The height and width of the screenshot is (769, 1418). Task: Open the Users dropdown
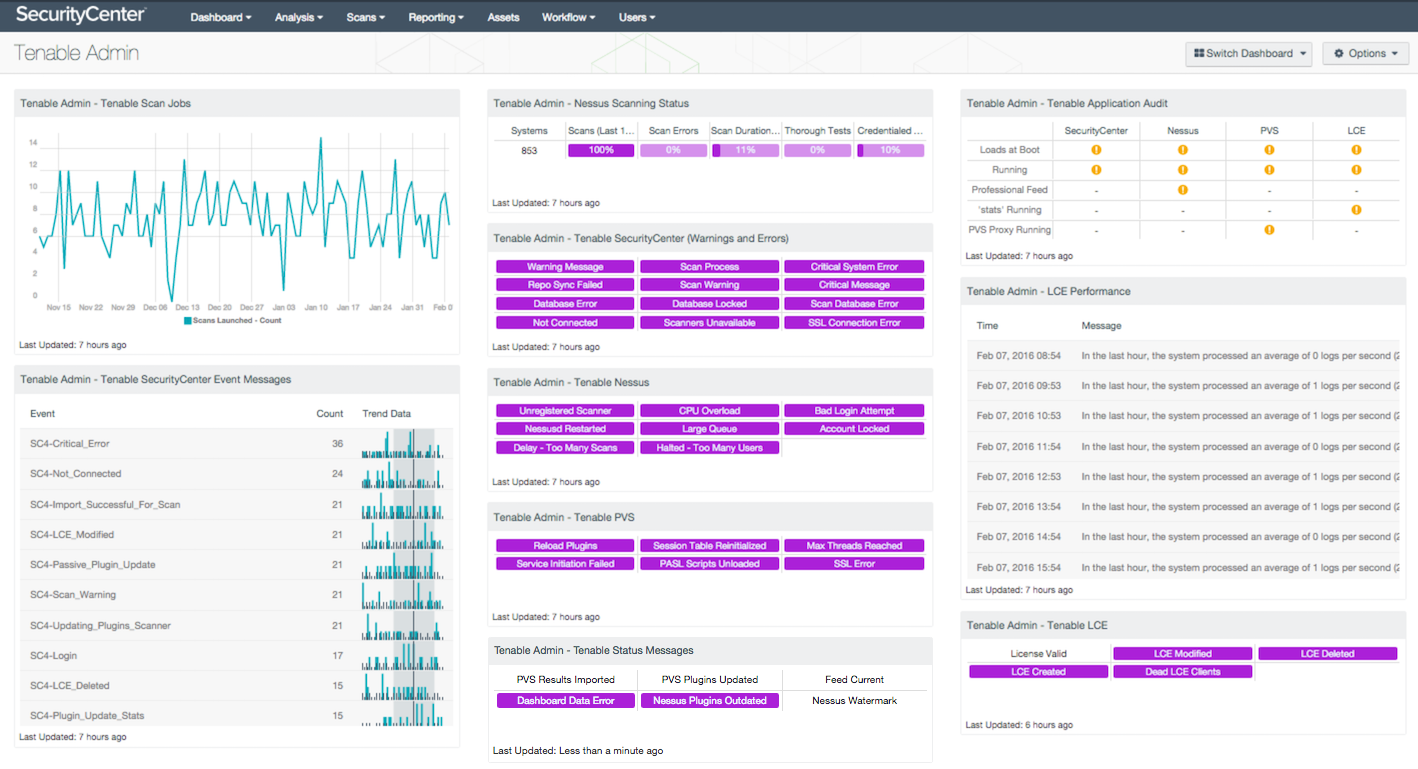pos(637,17)
